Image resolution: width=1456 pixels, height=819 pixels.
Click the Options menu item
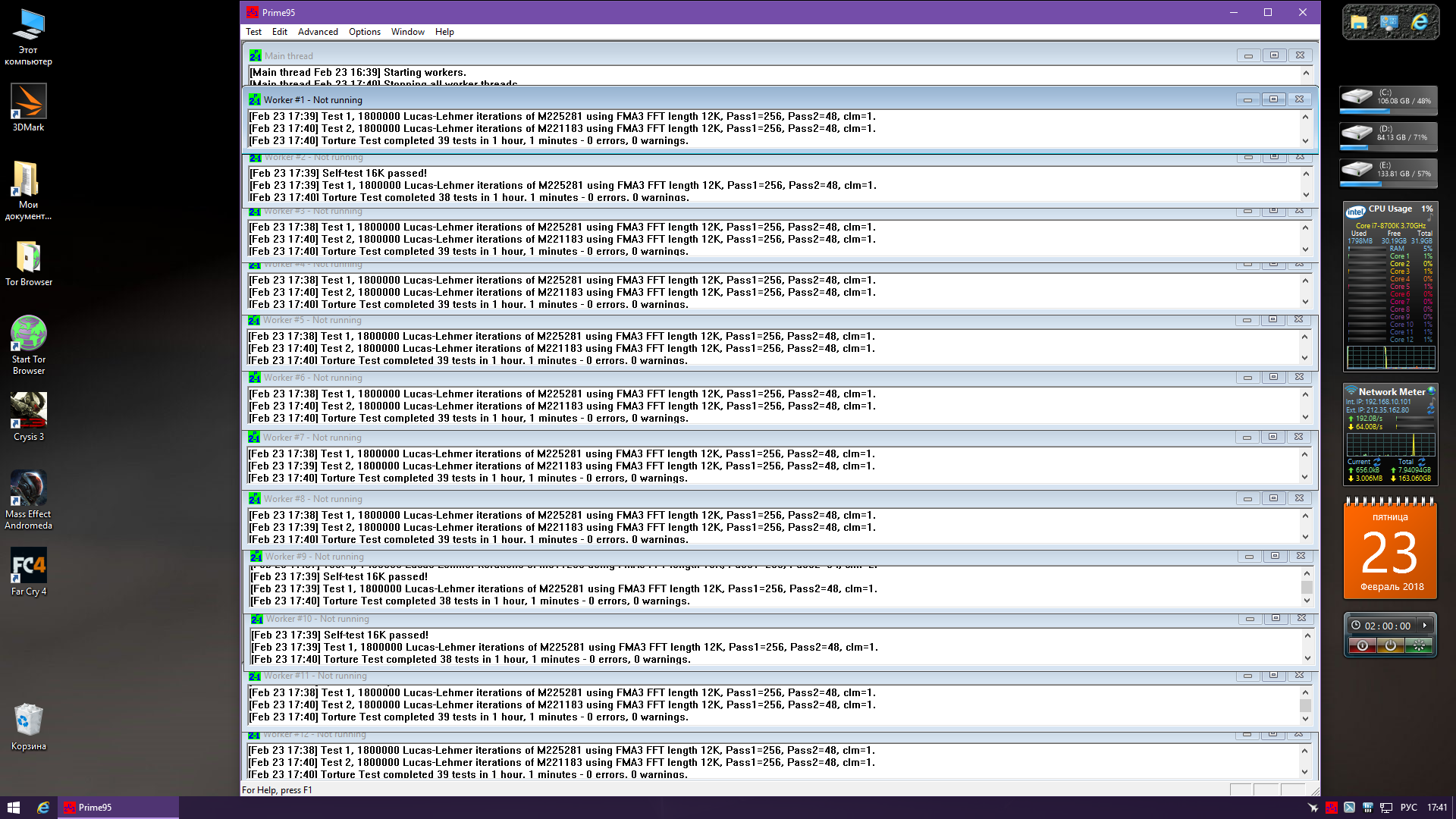(x=364, y=32)
